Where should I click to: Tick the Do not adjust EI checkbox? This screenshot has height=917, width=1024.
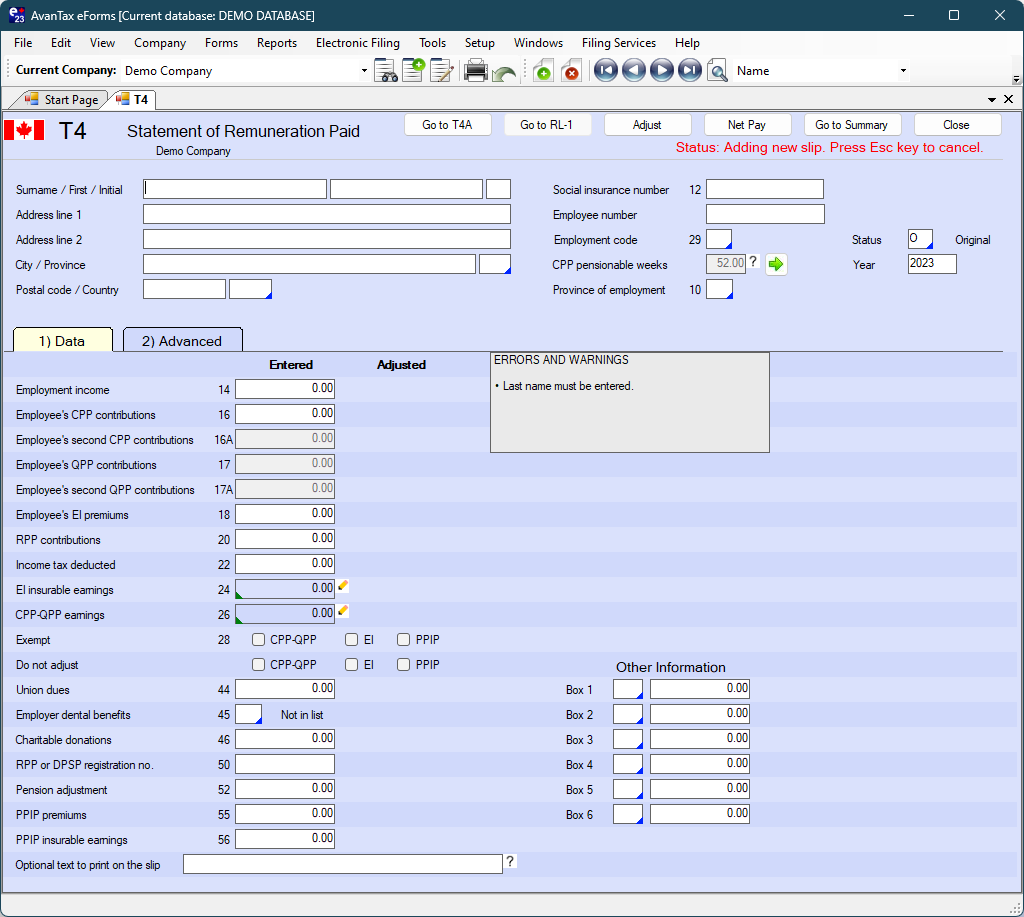pyautogui.click(x=352, y=665)
